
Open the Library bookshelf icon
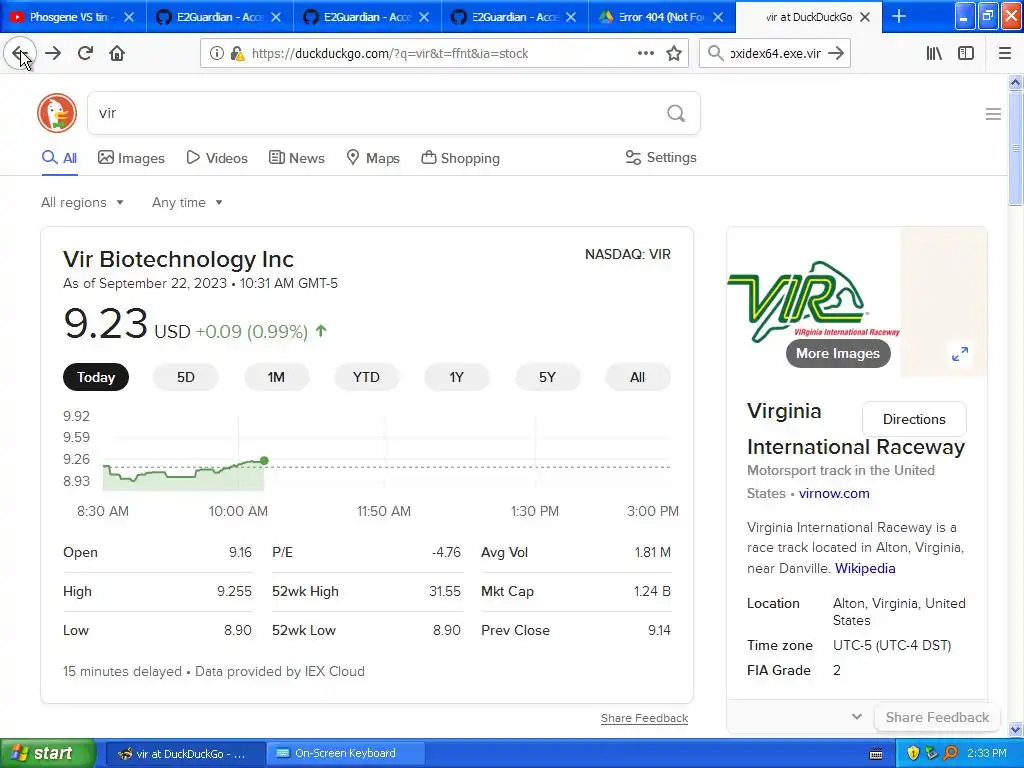(934, 54)
